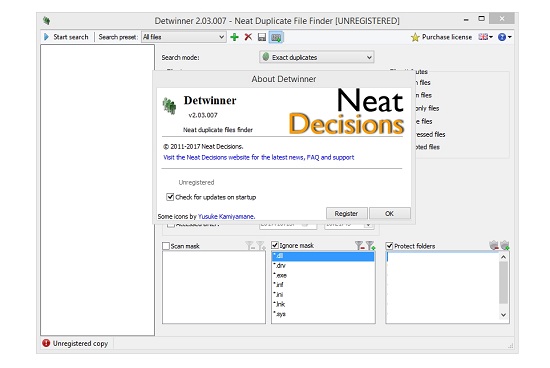Click the red X delete preset icon
The image size is (550, 368).
click(248, 37)
